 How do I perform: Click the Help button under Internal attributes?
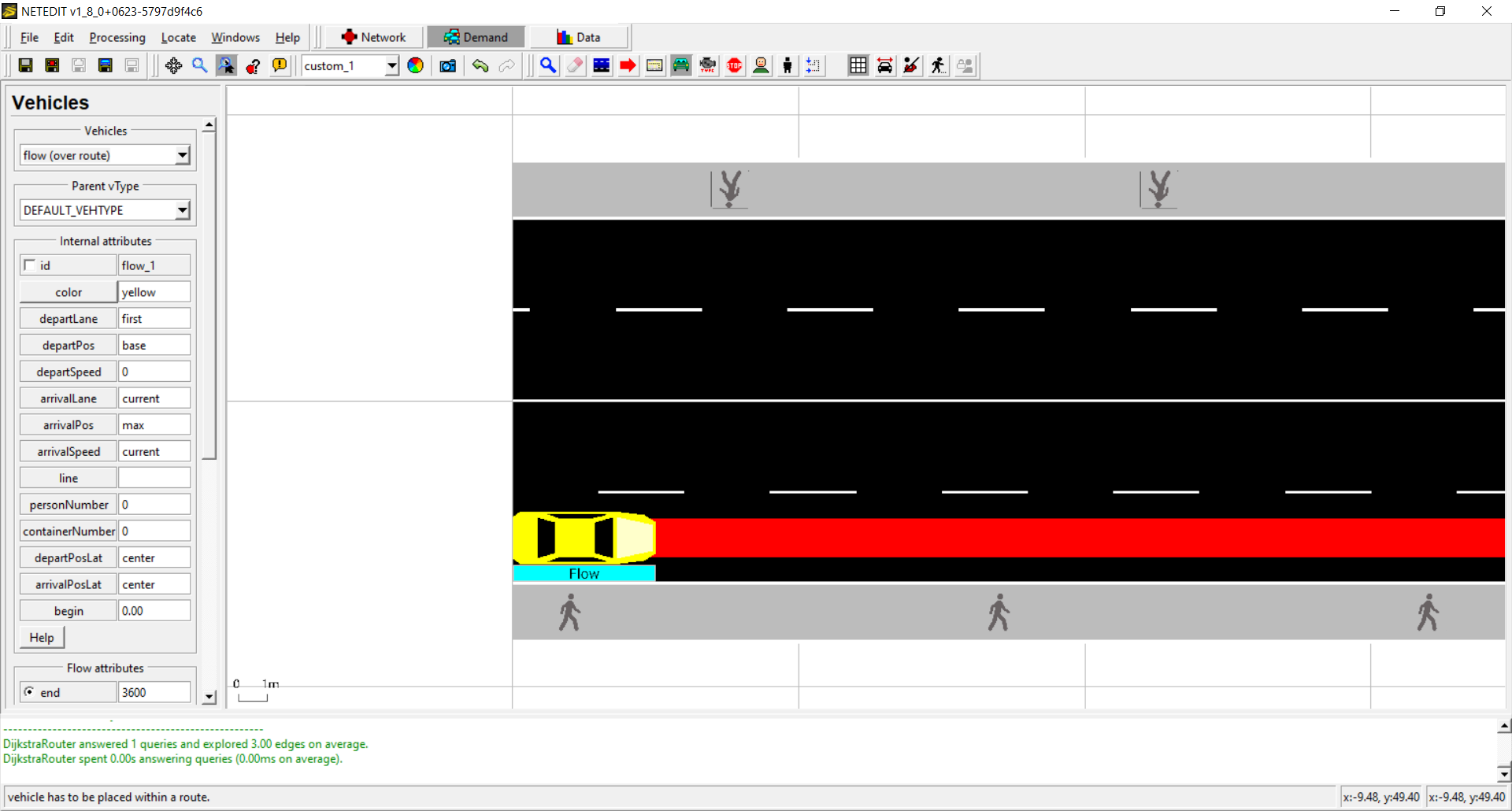coord(42,637)
